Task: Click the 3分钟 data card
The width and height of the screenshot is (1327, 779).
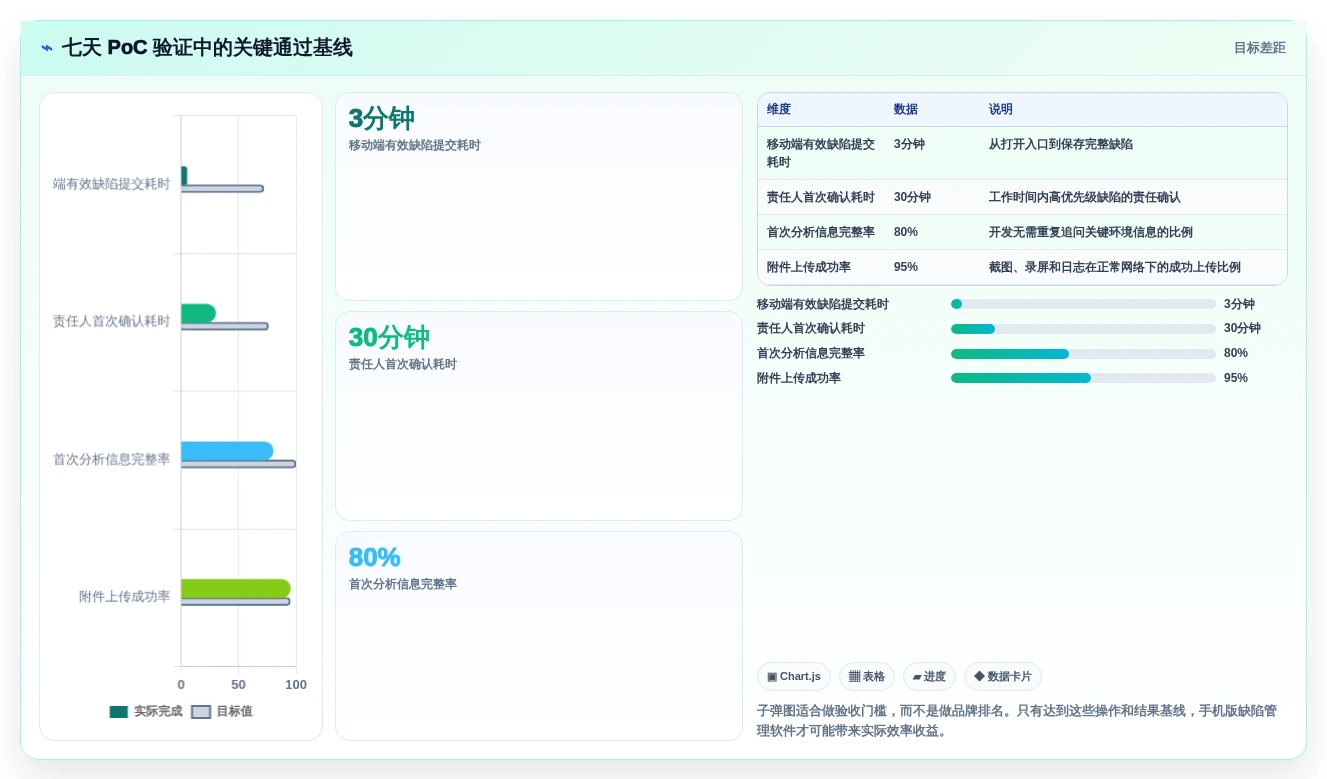Action: click(x=539, y=197)
